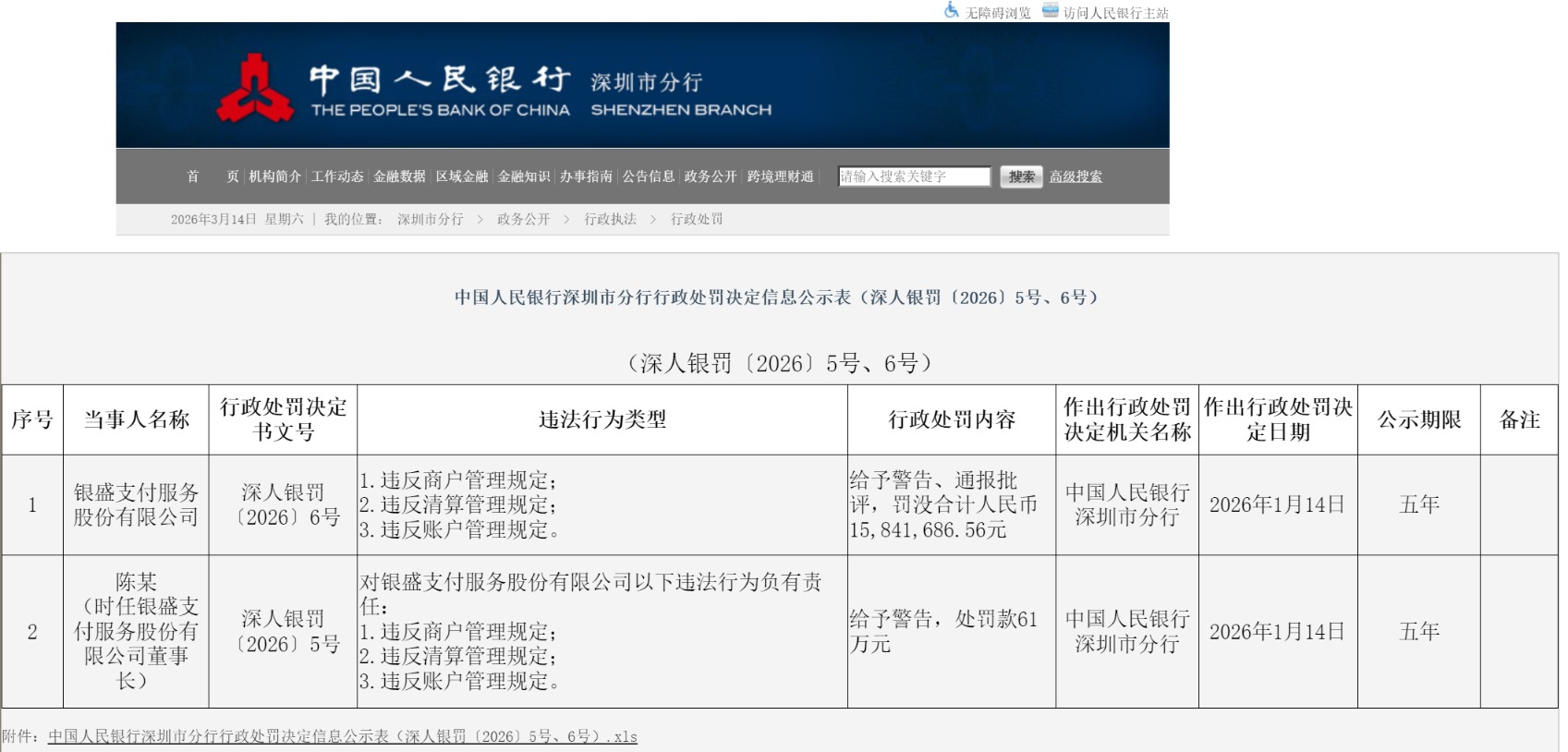The width and height of the screenshot is (1568, 752).
Task: Open the 跨境理财通 menu item
Action: [x=781, y=176]
